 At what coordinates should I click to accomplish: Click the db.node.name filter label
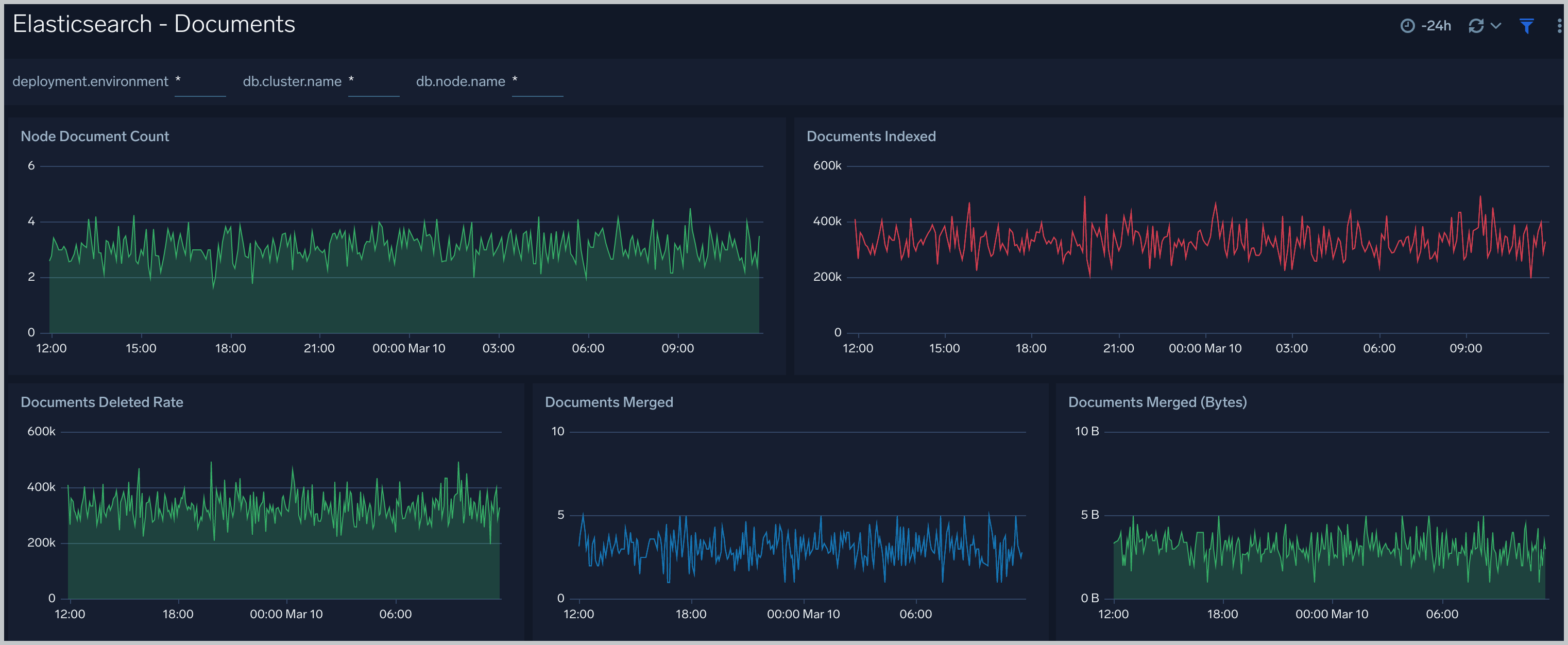(460, 81)
